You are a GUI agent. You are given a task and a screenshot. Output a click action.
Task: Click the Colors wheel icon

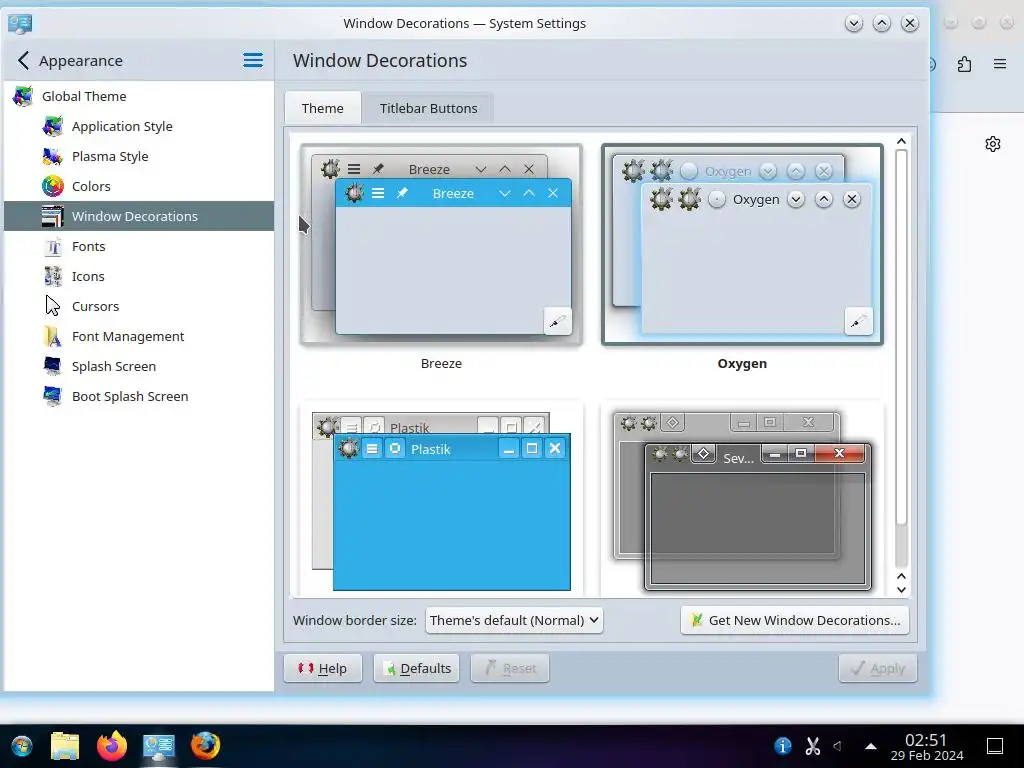(52, 186)
